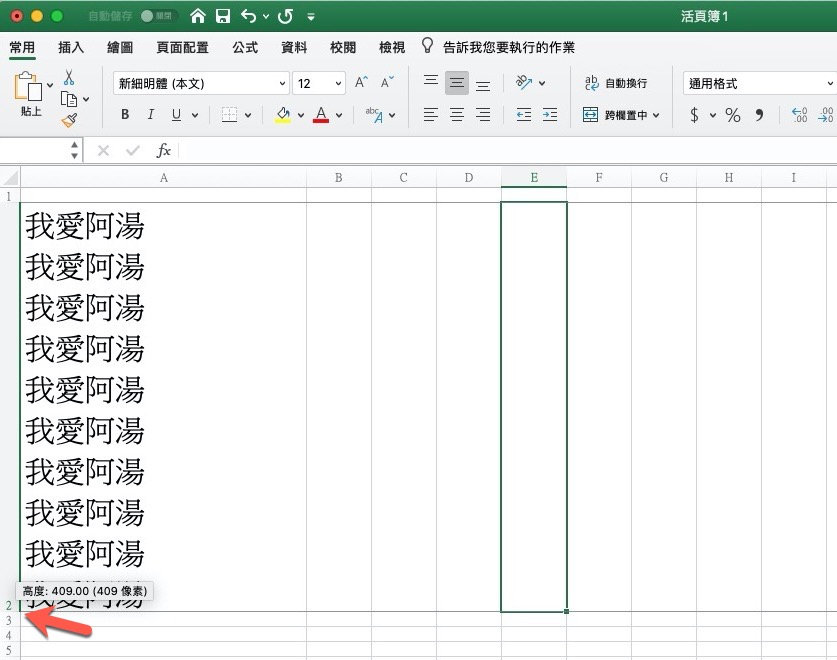Open the 通用格式 number format dropdown
Viewport: 837px width, 660px height.
(758, 84)
